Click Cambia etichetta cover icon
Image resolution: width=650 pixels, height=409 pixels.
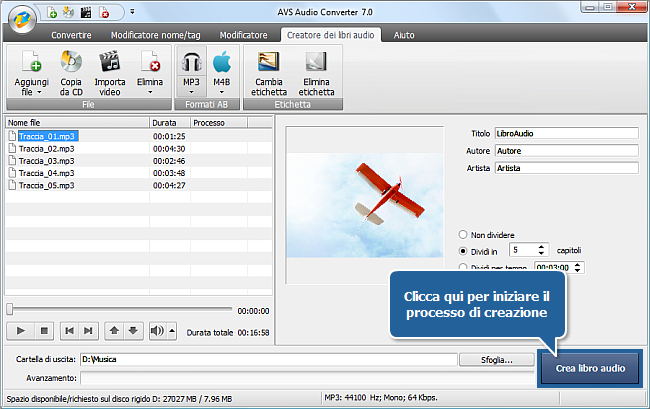click(x=268, y=62)
